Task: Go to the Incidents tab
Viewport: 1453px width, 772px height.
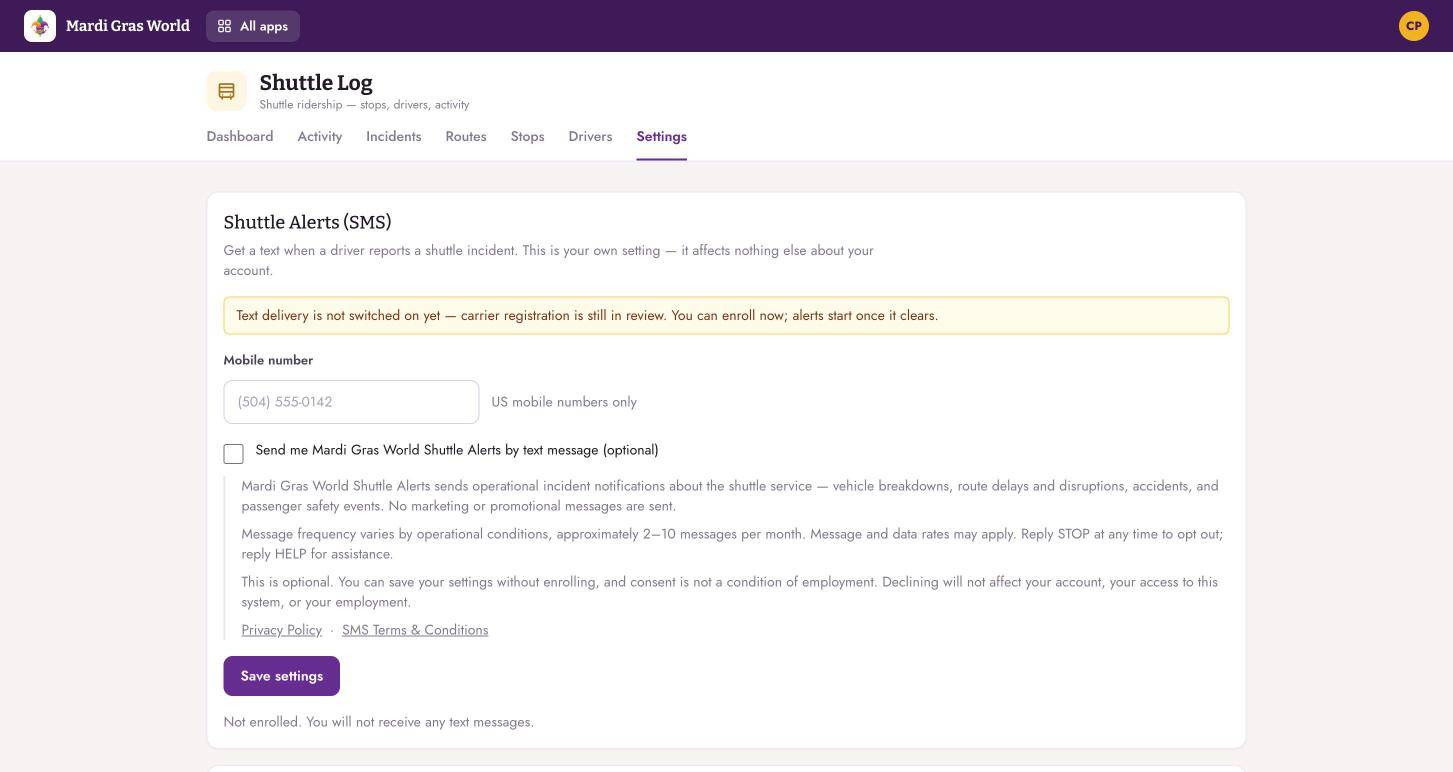Action: [394, 136]
